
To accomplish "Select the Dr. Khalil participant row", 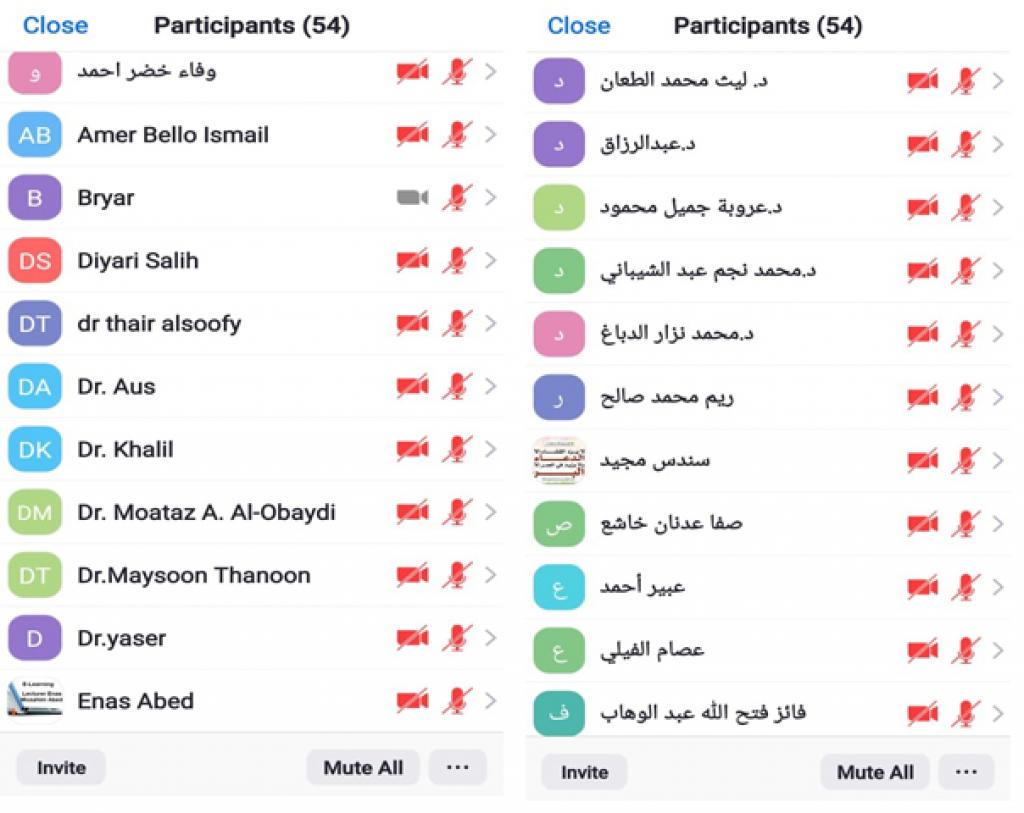I will click(x=200, y=450).
